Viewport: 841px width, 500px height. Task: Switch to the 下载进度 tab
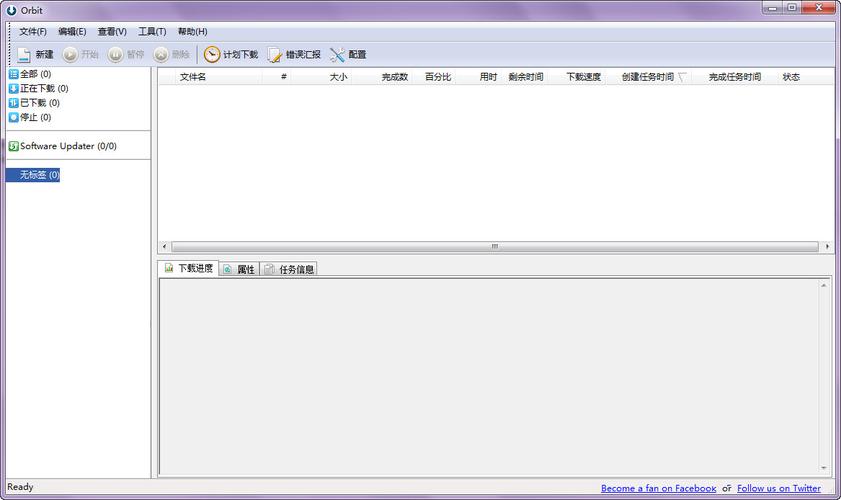click(188, 268)
